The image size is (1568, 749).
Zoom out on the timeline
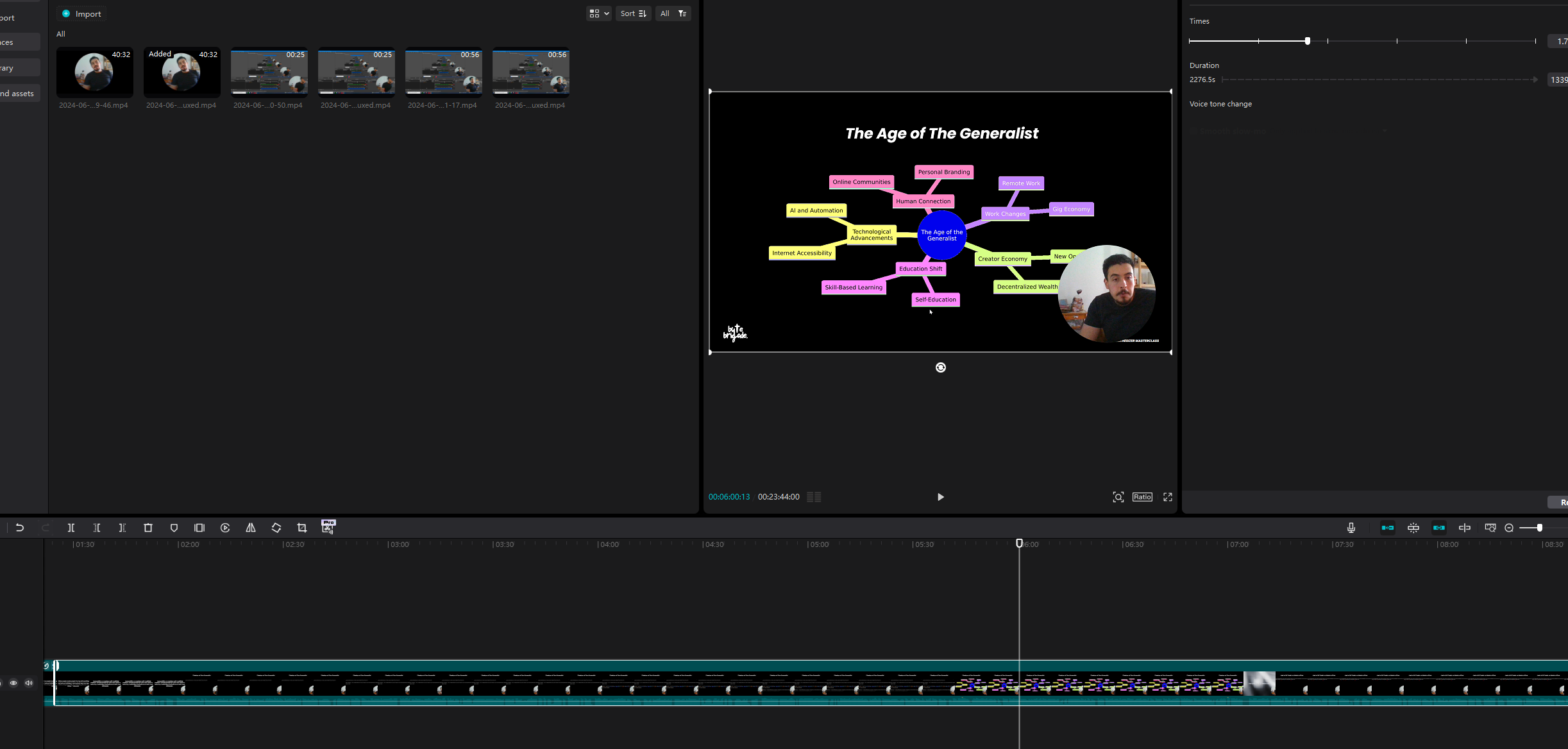pos(1509,528)
